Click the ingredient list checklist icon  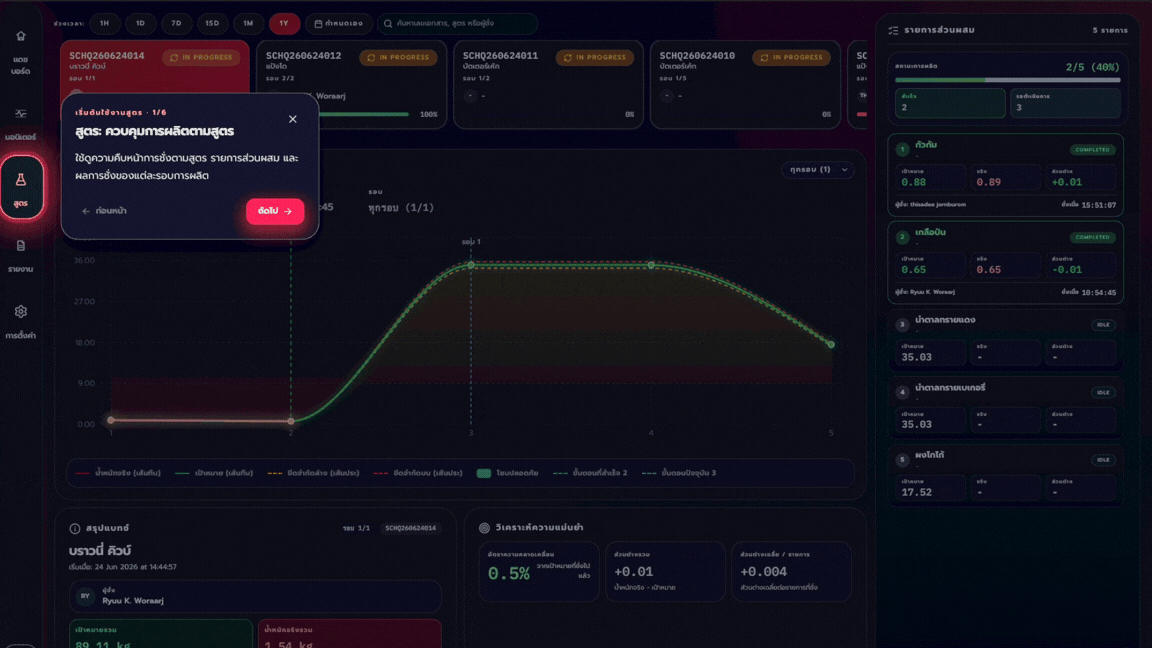point(893,30)
